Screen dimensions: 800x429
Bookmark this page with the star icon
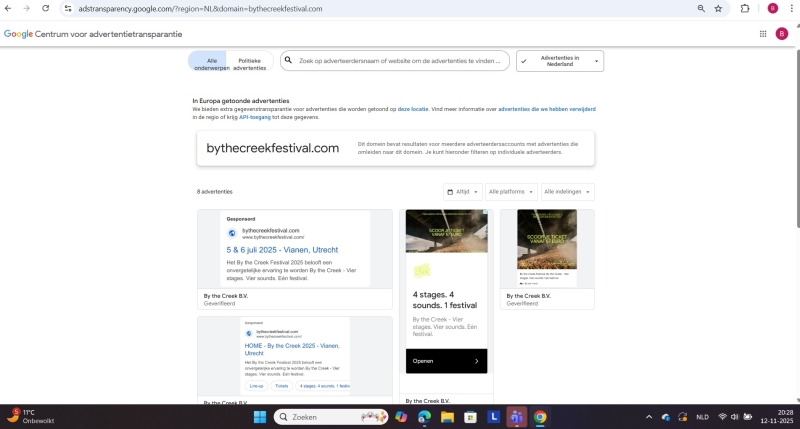pos(718,9)
